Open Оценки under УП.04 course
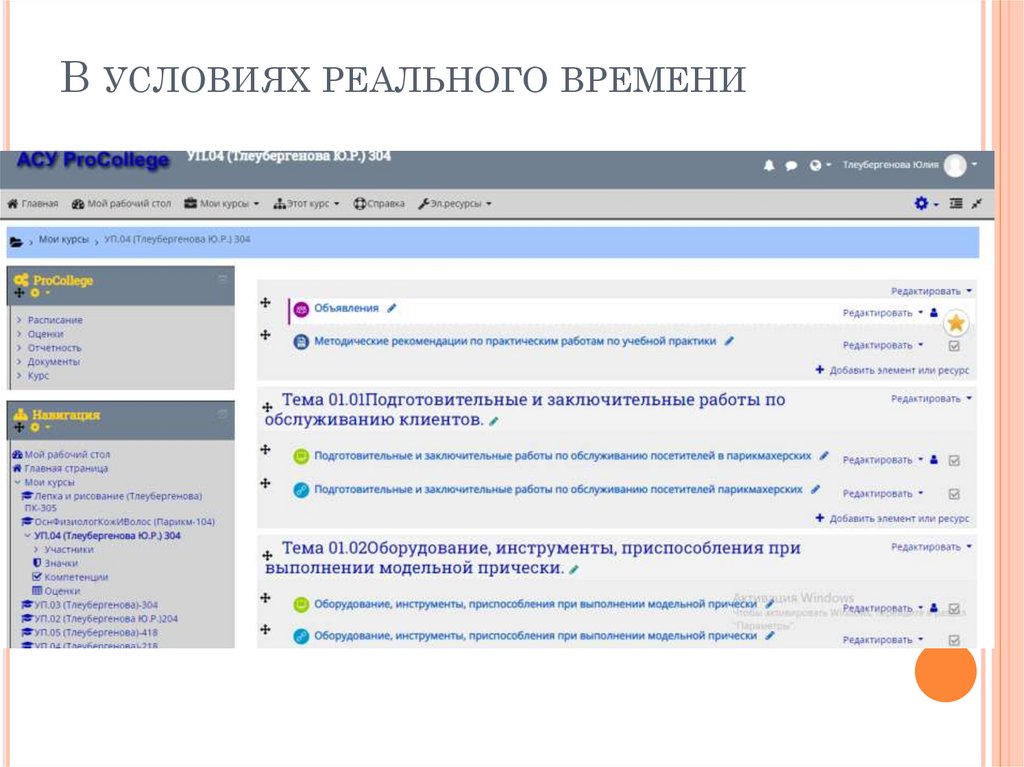 coord(56,591)
